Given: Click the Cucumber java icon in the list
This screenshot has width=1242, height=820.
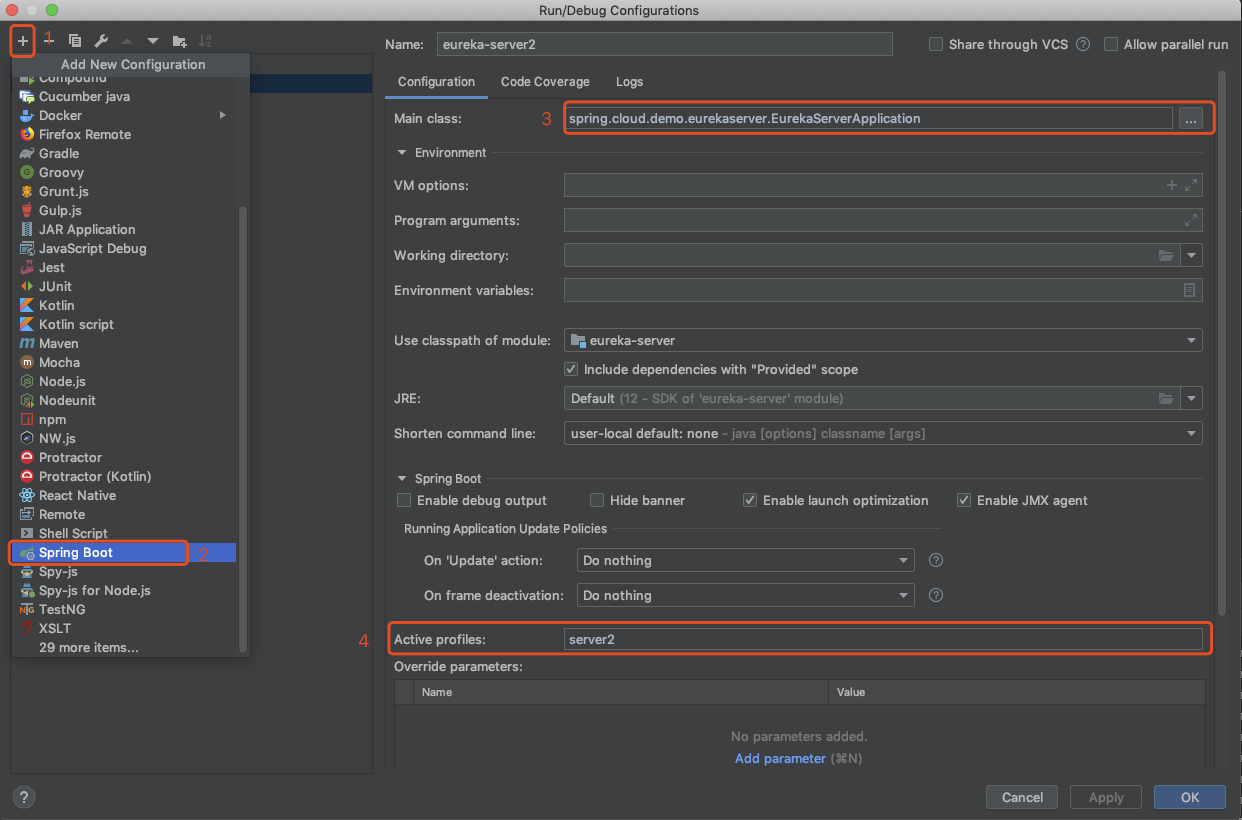Looking at the screenshot, I should coord(27,97).
